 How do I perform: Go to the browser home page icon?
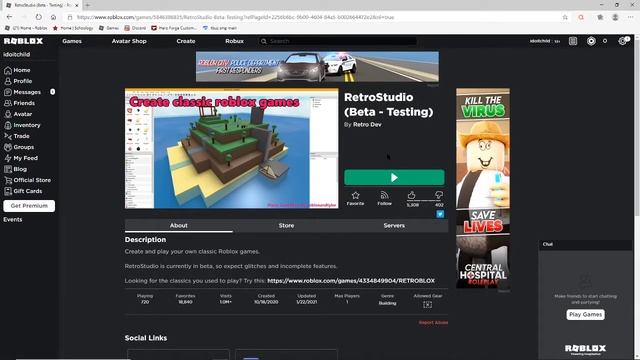click(x=53, y=17)
